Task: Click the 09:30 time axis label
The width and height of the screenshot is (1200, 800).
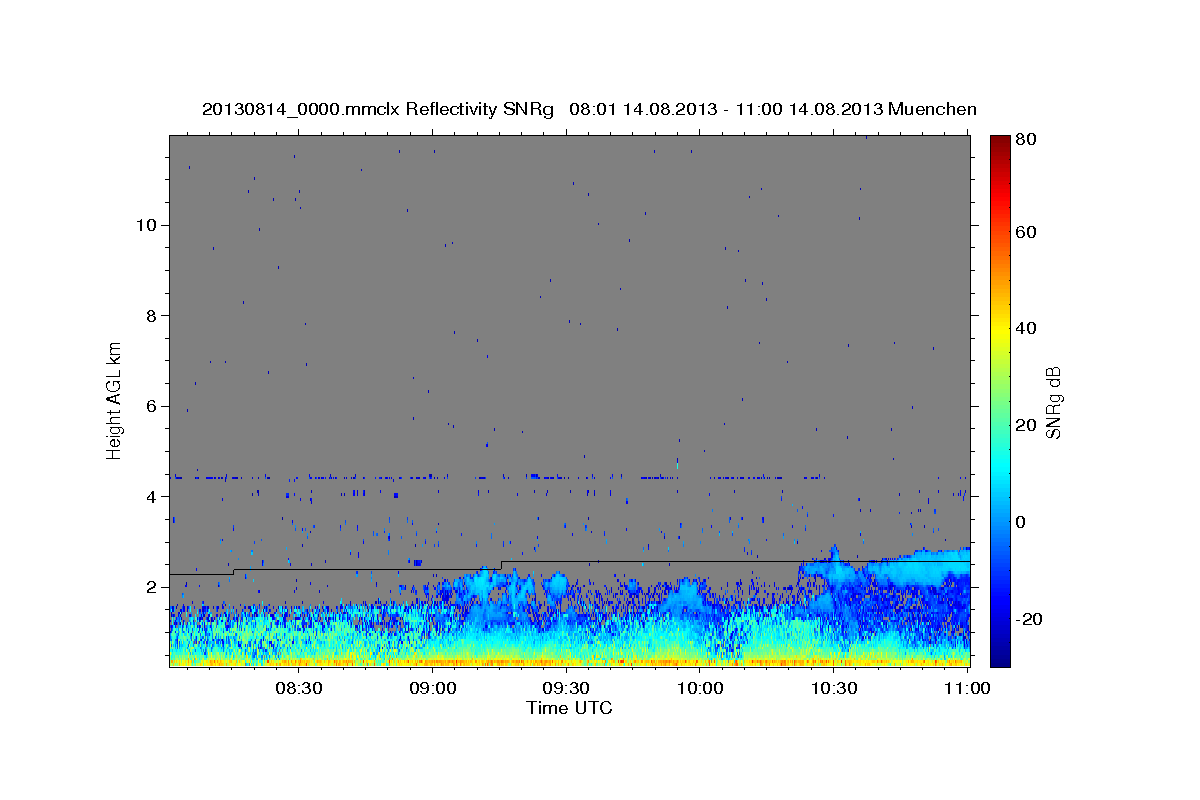Action: [x=567, y=688]
